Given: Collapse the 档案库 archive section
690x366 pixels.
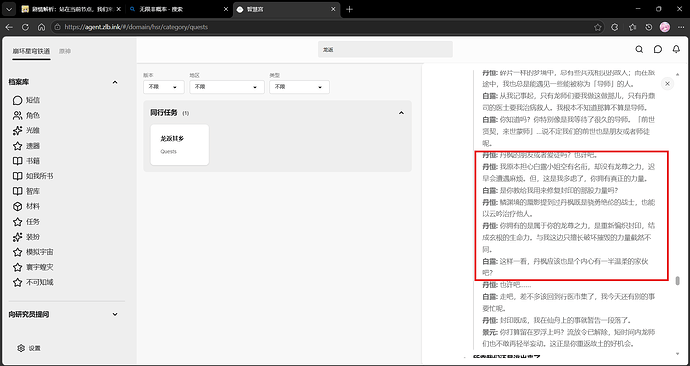Looking at the screenshot, I should [115, 82].
